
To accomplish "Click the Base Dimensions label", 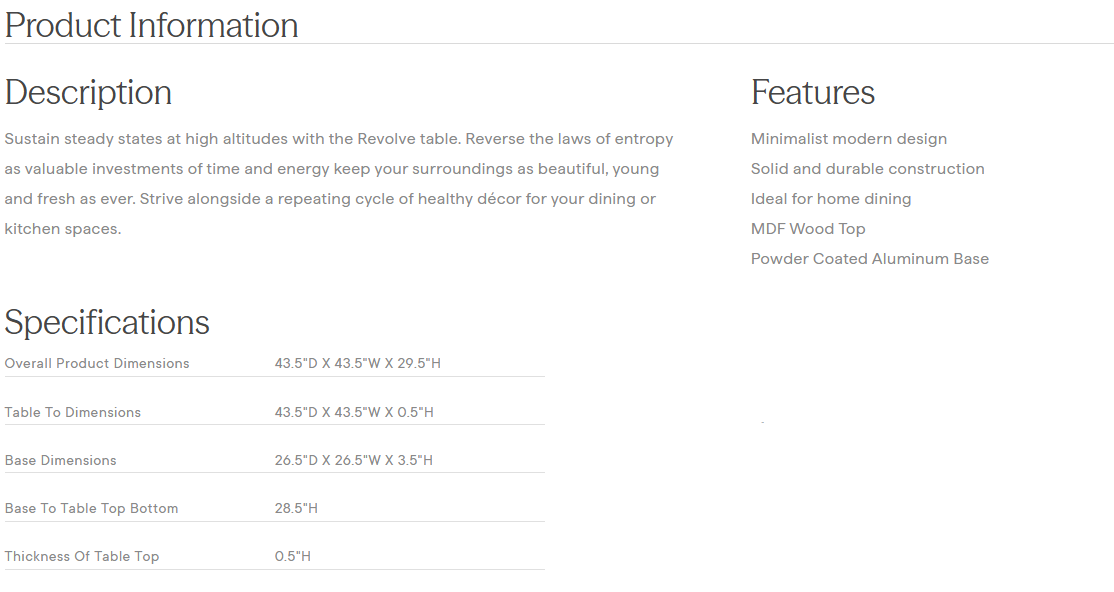I will point(61,460).
